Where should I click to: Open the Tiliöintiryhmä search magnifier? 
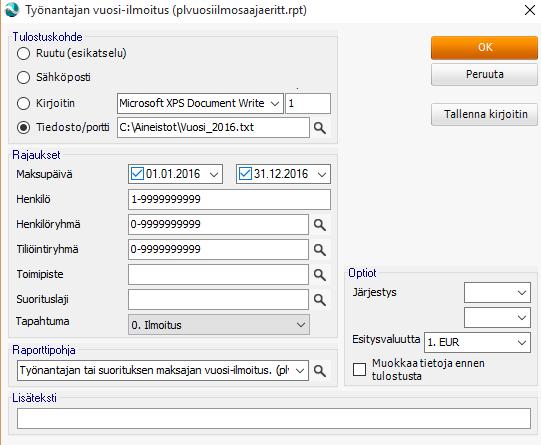pyautogui.click(x=320, y=250)
